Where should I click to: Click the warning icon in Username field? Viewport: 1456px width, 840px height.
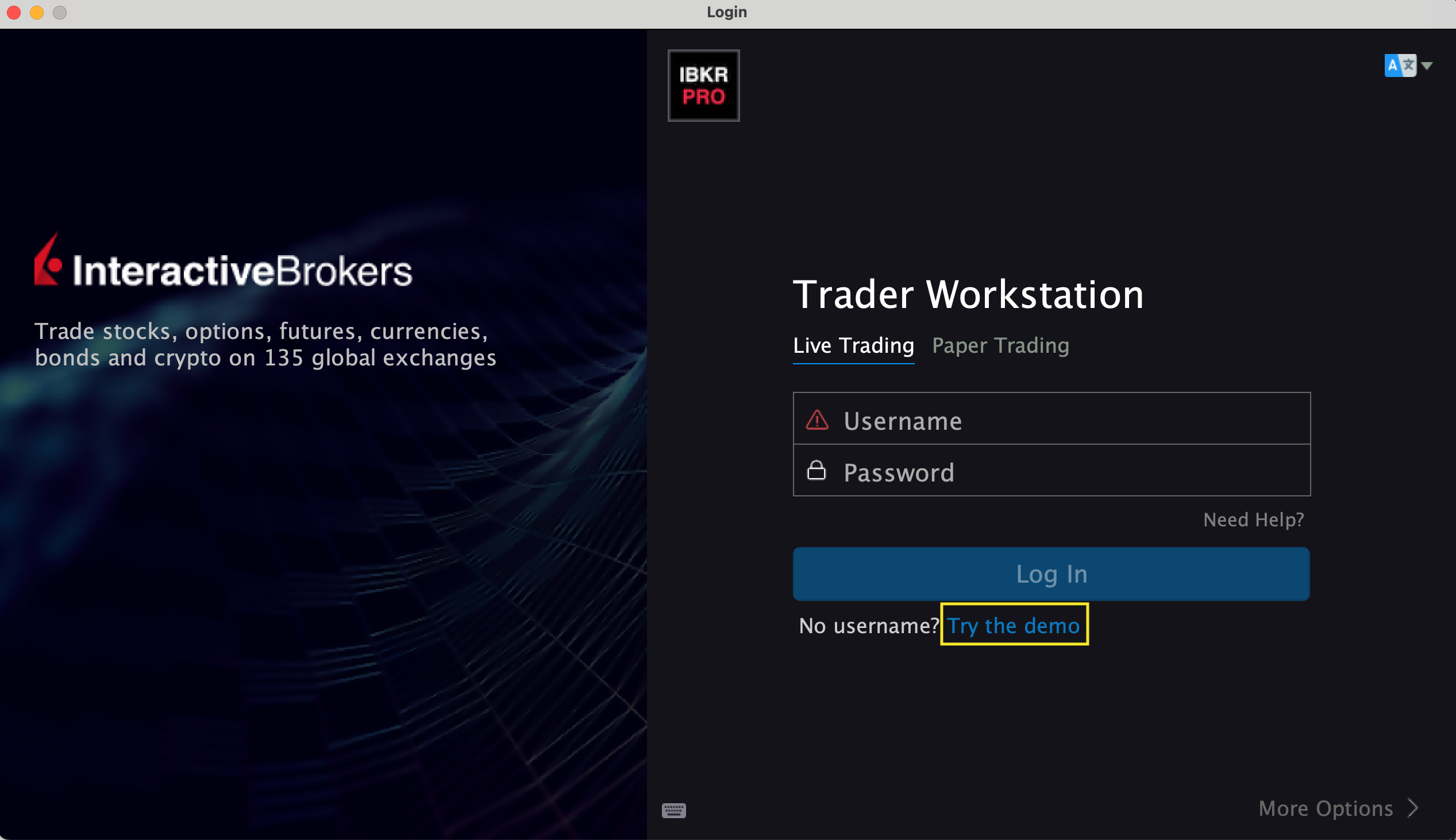click(817, 419)
